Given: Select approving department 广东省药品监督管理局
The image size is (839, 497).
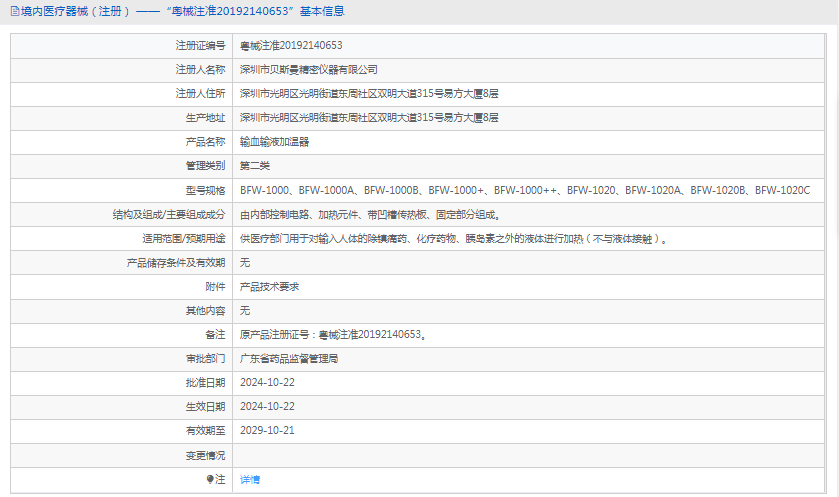Looking at the screenshot, I should (x=289, y=359).
